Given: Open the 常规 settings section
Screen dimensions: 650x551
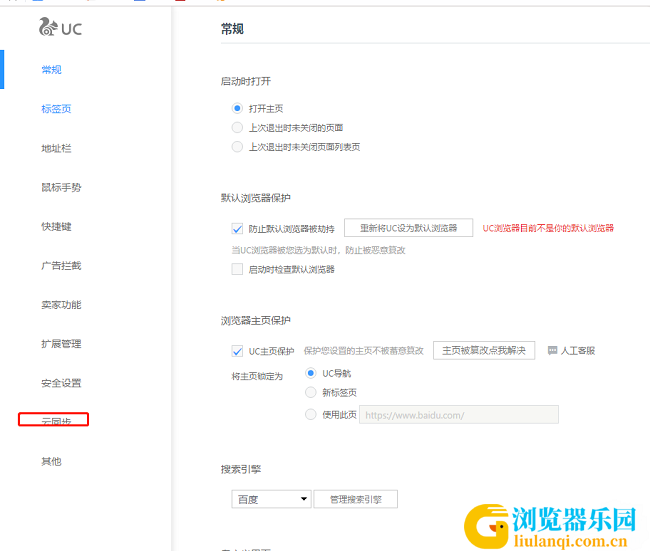Looking at the screenshot, I should tap(51, 70).
